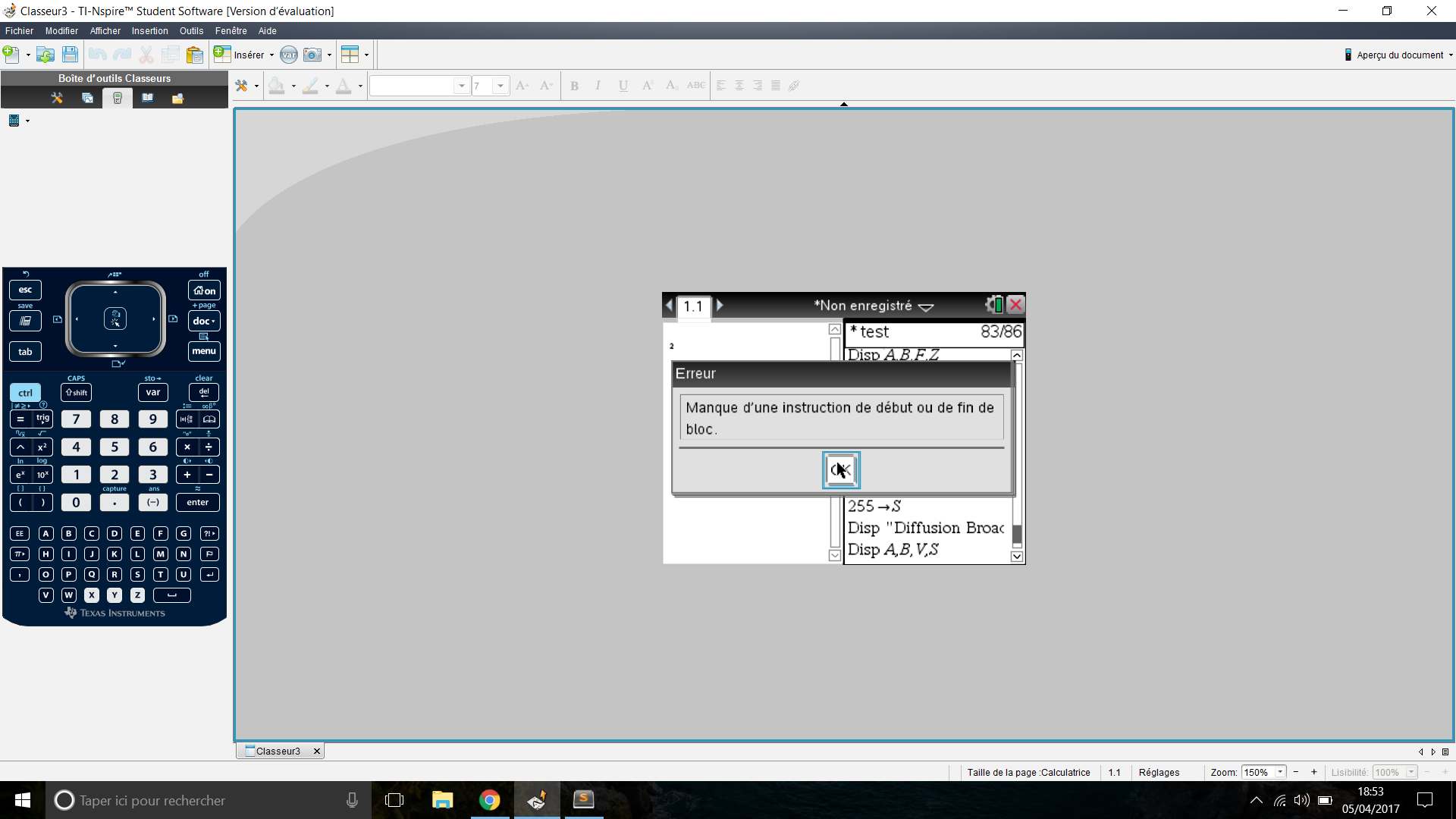Open the Page Sorter tab in toolbox

click(87, 98)
